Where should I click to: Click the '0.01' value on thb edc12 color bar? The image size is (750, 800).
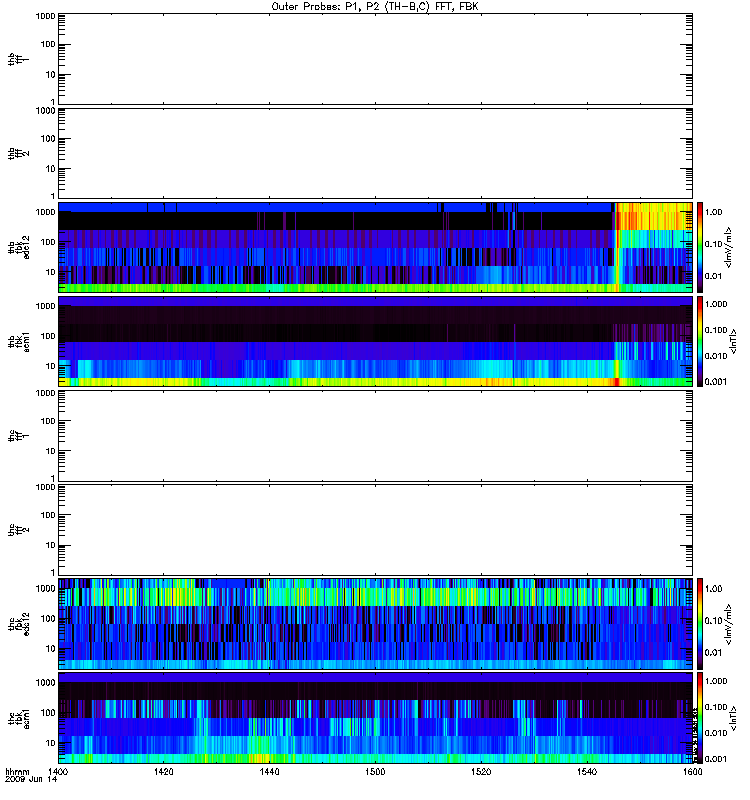coord(714,276)
